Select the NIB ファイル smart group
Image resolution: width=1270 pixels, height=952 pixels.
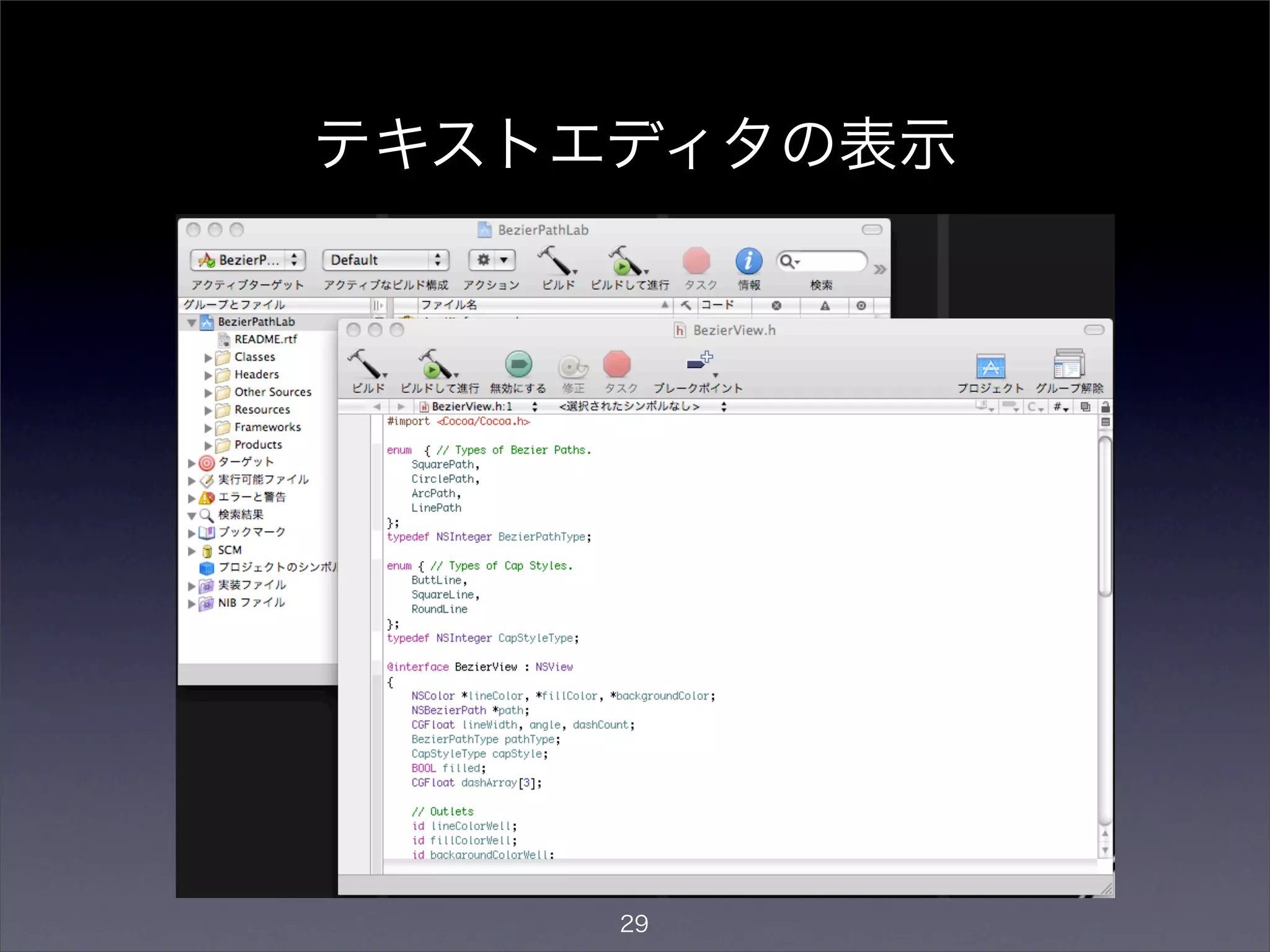pyautogui.click(x=251, y=602)
